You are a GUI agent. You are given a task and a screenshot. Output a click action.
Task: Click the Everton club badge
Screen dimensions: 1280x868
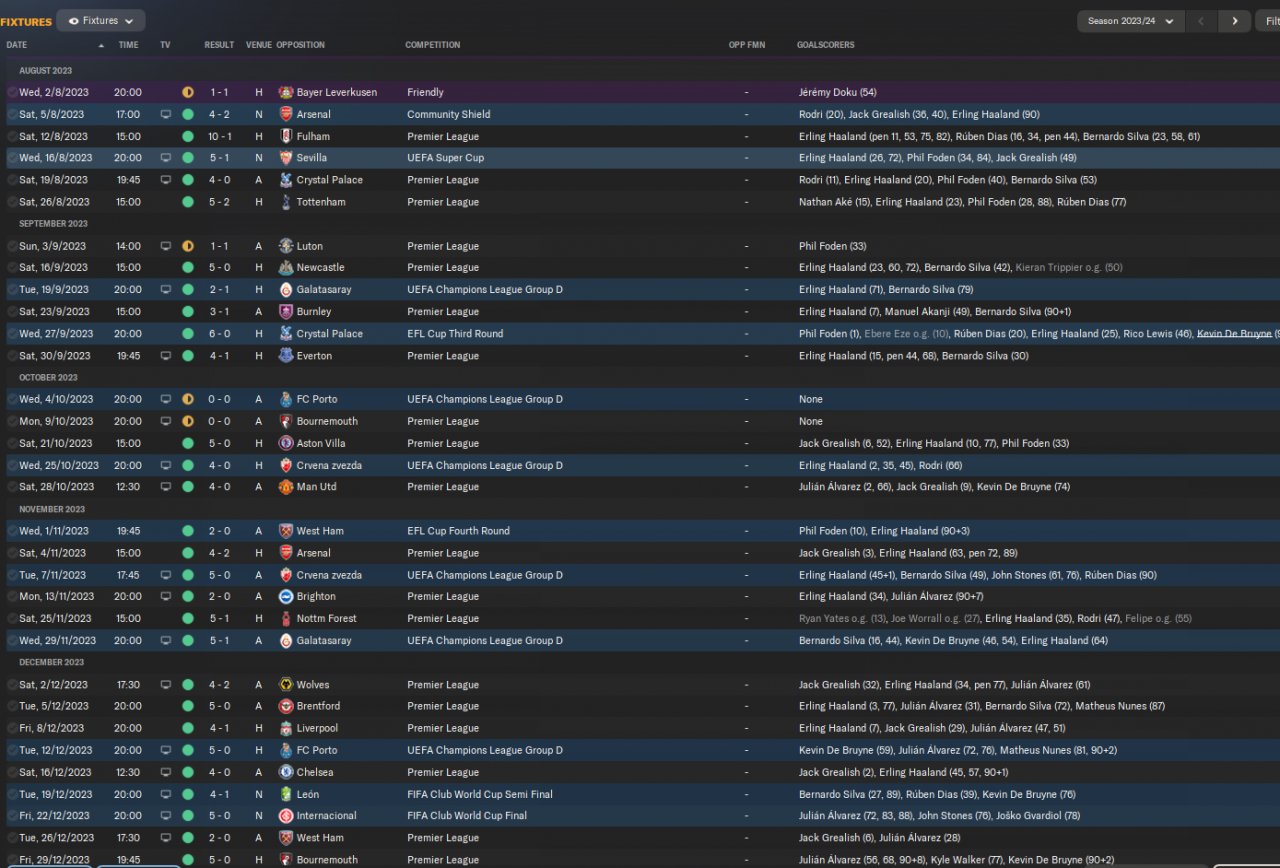point(286,356)
